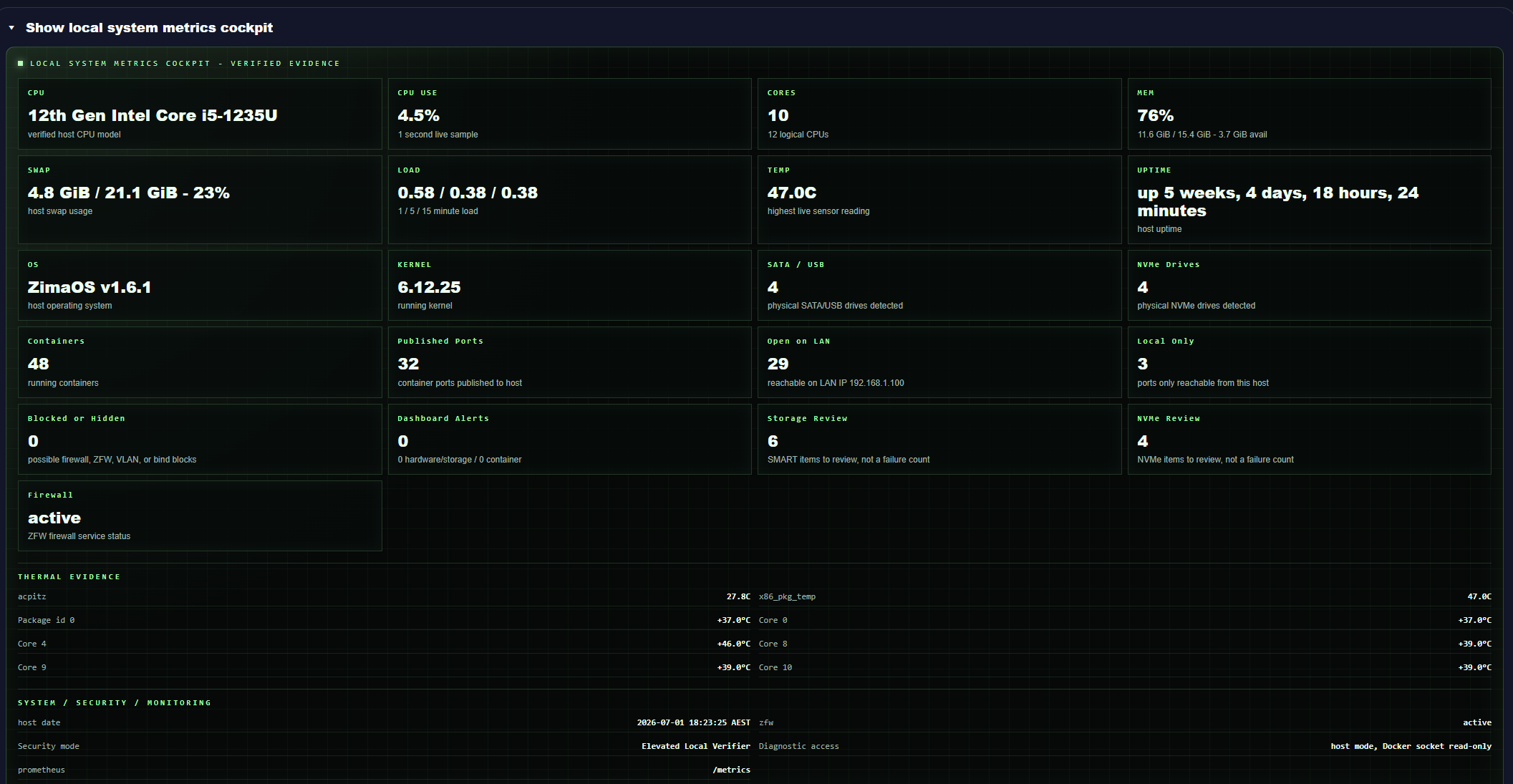The image size is (1513, 784).
Task: Click the Local Only count 3
Action: click(x=1142, y=364)
